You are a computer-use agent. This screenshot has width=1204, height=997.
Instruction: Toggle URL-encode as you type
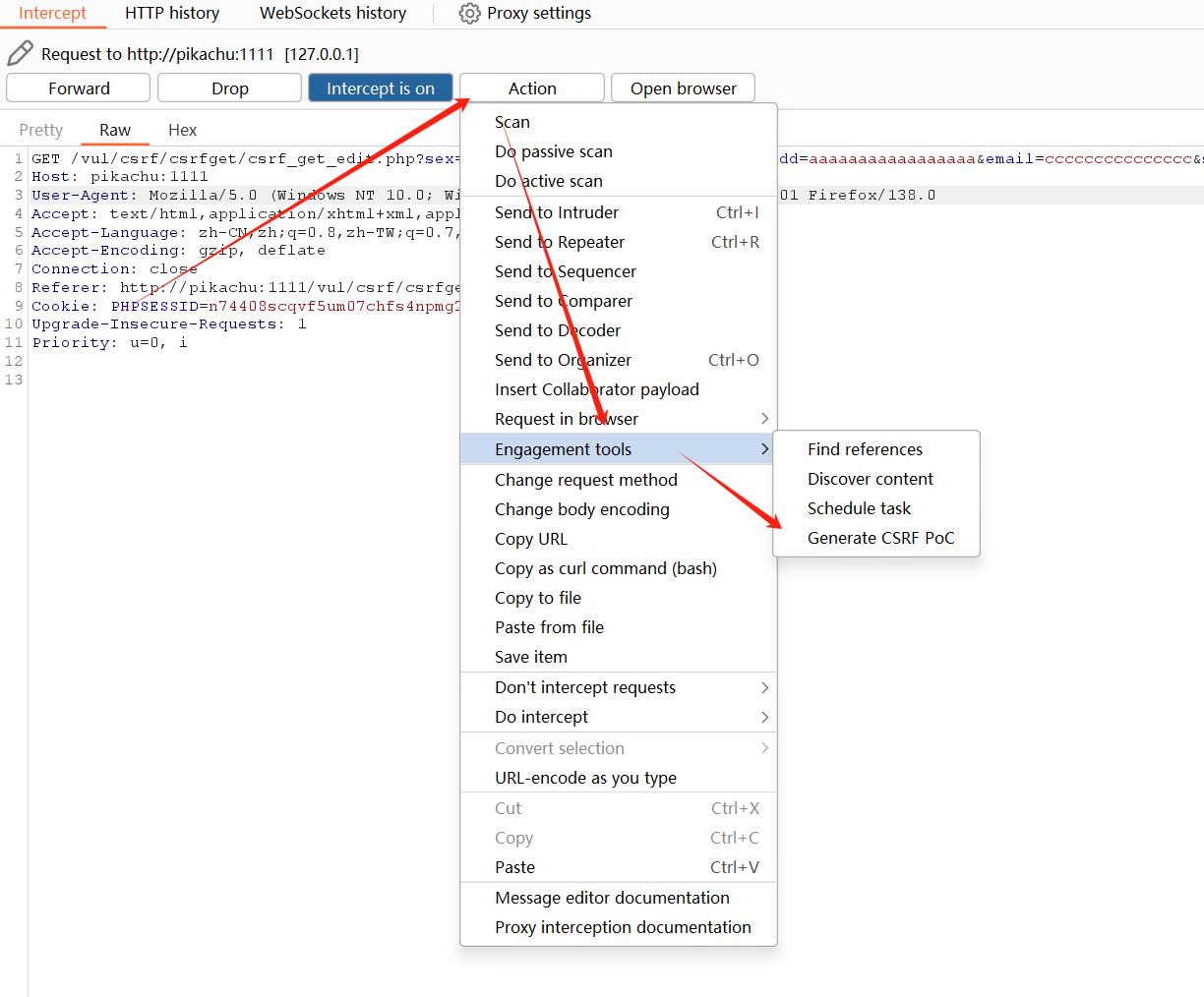point(619,778)
